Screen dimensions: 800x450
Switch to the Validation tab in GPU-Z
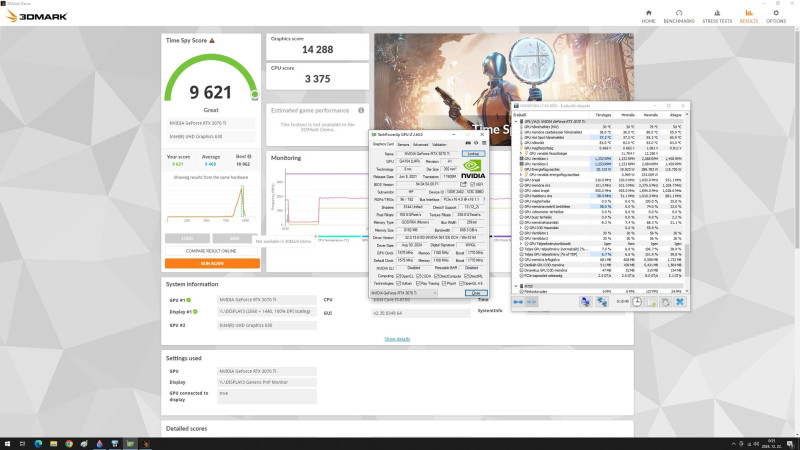[439, 144]
